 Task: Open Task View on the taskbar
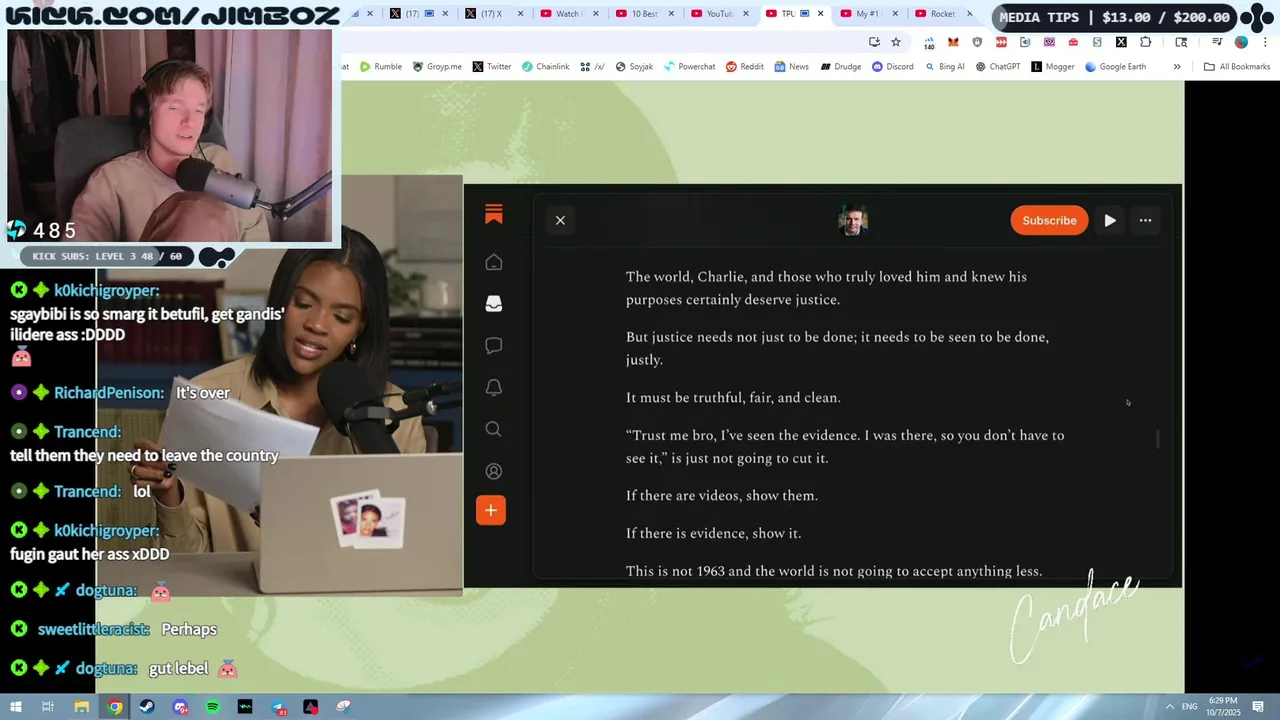47,707
